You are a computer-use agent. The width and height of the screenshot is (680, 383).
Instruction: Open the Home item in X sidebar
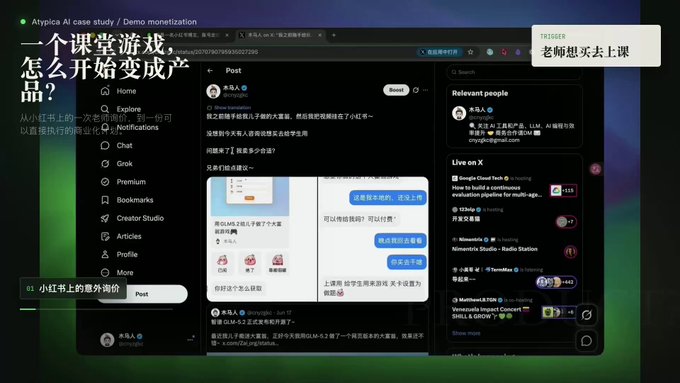tap(118, 91)
